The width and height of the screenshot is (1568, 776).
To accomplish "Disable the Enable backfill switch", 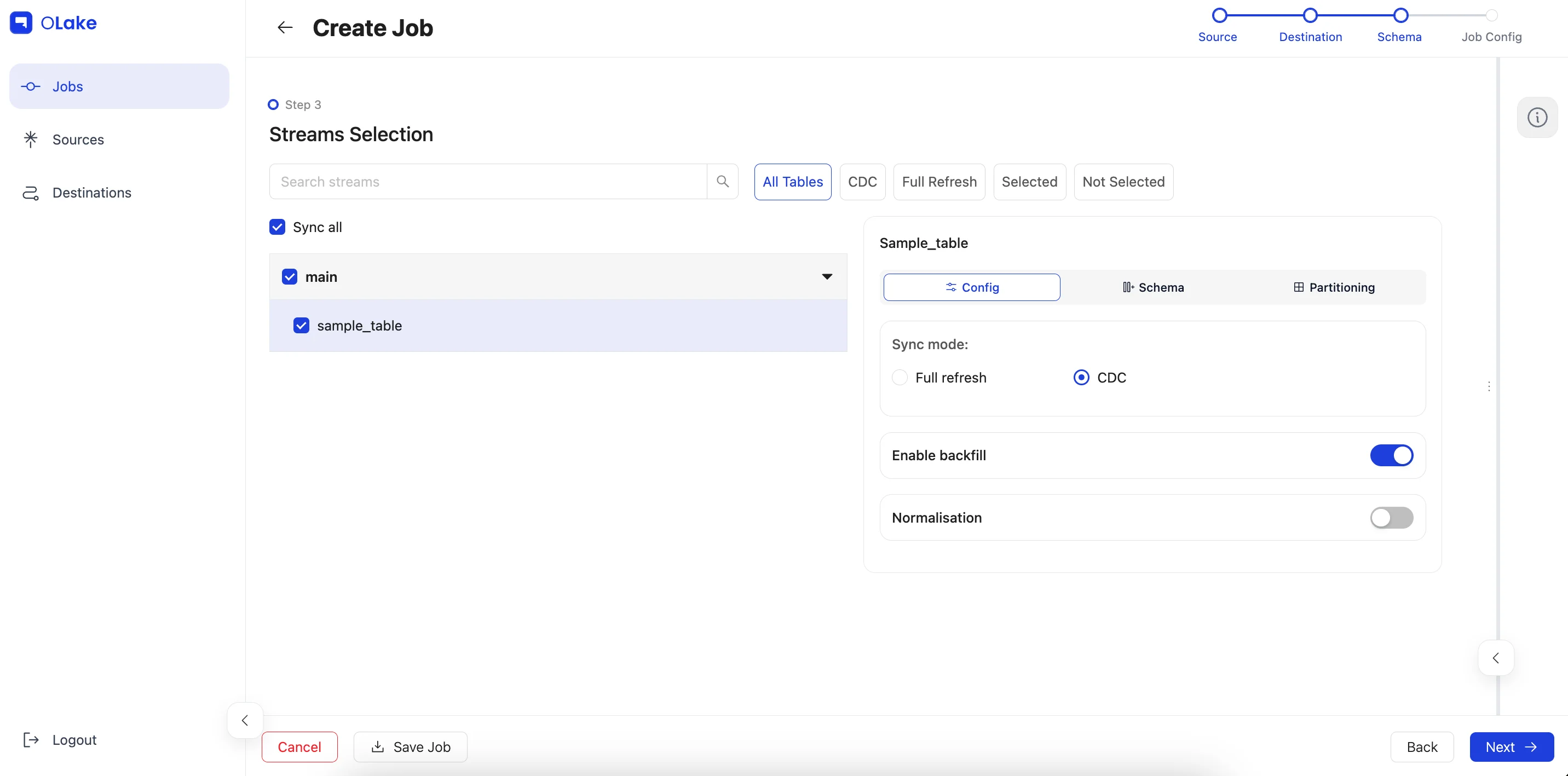I will click(x=1392, y=455).
